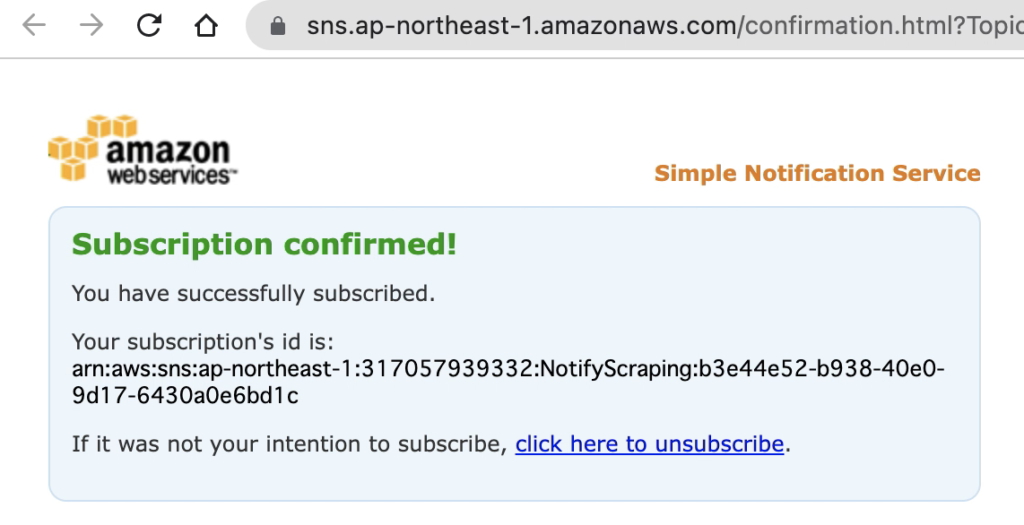
Task: Select the 'Subscription confirmed!' green heading
Action: [x=264, y=244]
